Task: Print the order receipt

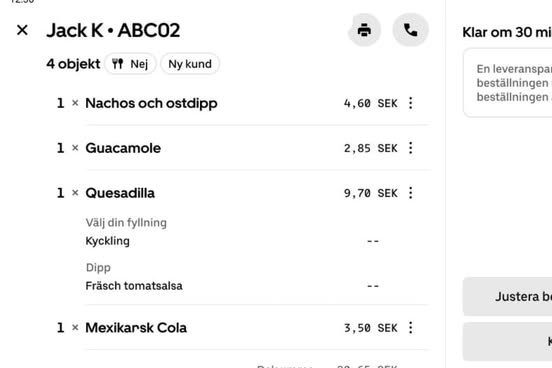Action: tap(364, 30)
